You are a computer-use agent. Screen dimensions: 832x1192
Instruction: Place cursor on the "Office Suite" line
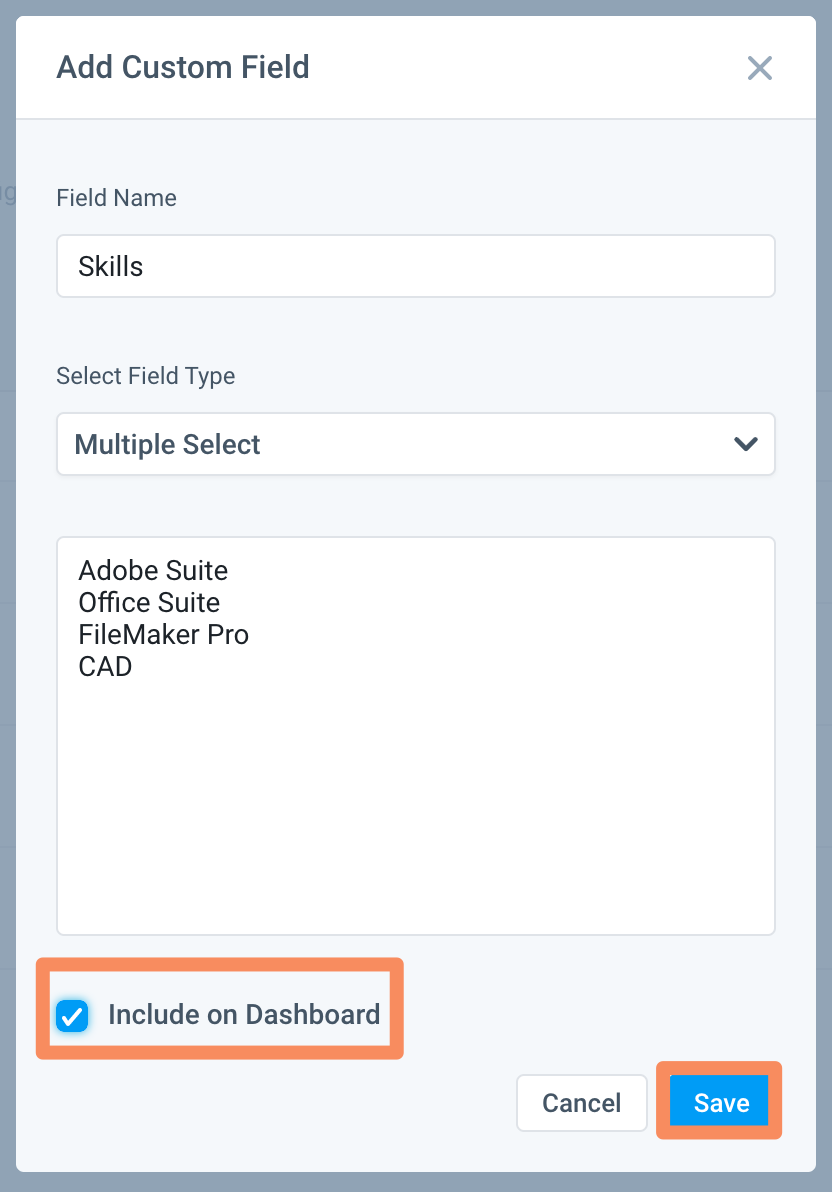150,603
